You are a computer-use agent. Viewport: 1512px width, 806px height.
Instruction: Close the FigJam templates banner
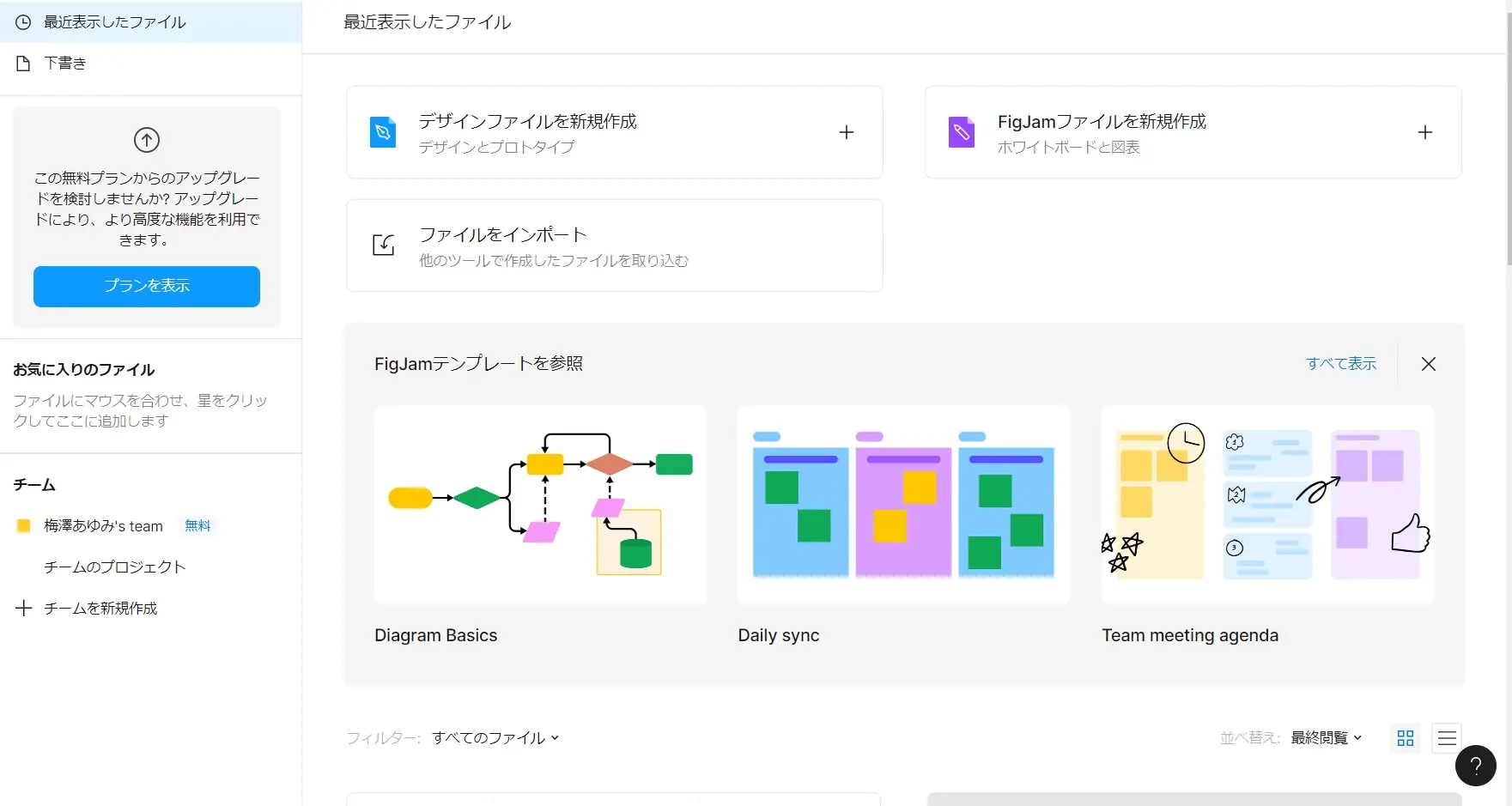click(x=1429, y=364)
